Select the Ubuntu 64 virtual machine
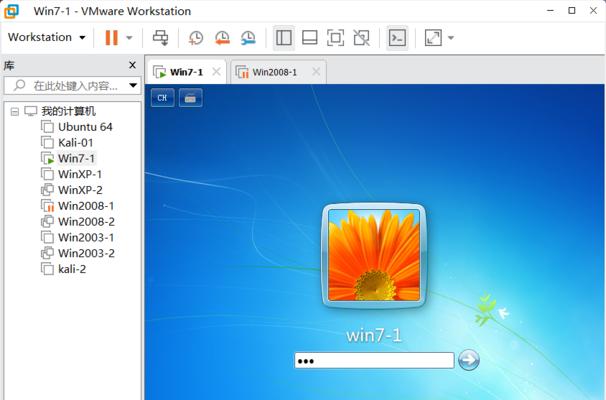The height and width of the screenshot is (400, 606). pyautogui.click(x=85, y=127)
